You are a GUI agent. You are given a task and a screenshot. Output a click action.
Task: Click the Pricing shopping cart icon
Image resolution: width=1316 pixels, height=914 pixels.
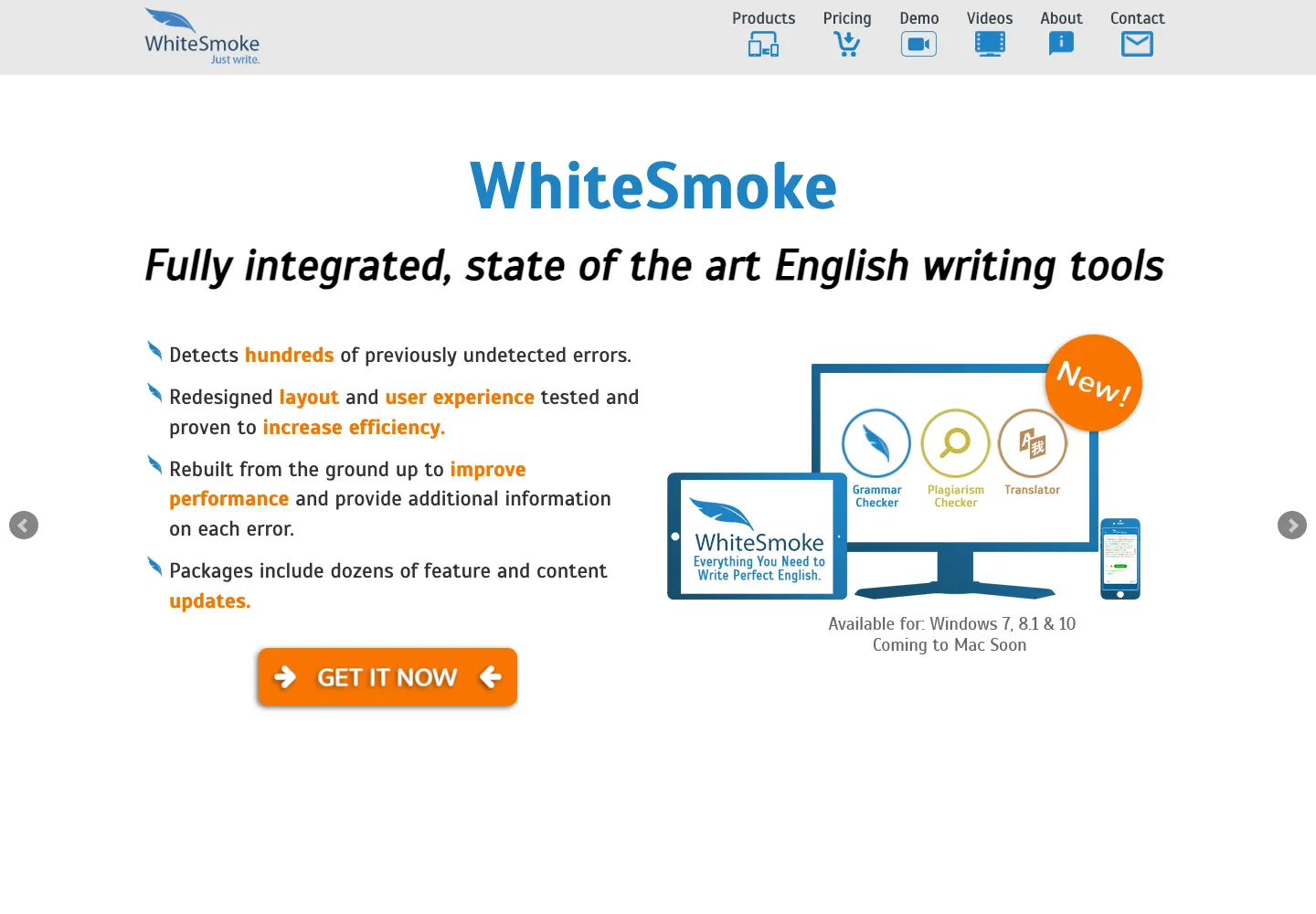tap(847, 44)
